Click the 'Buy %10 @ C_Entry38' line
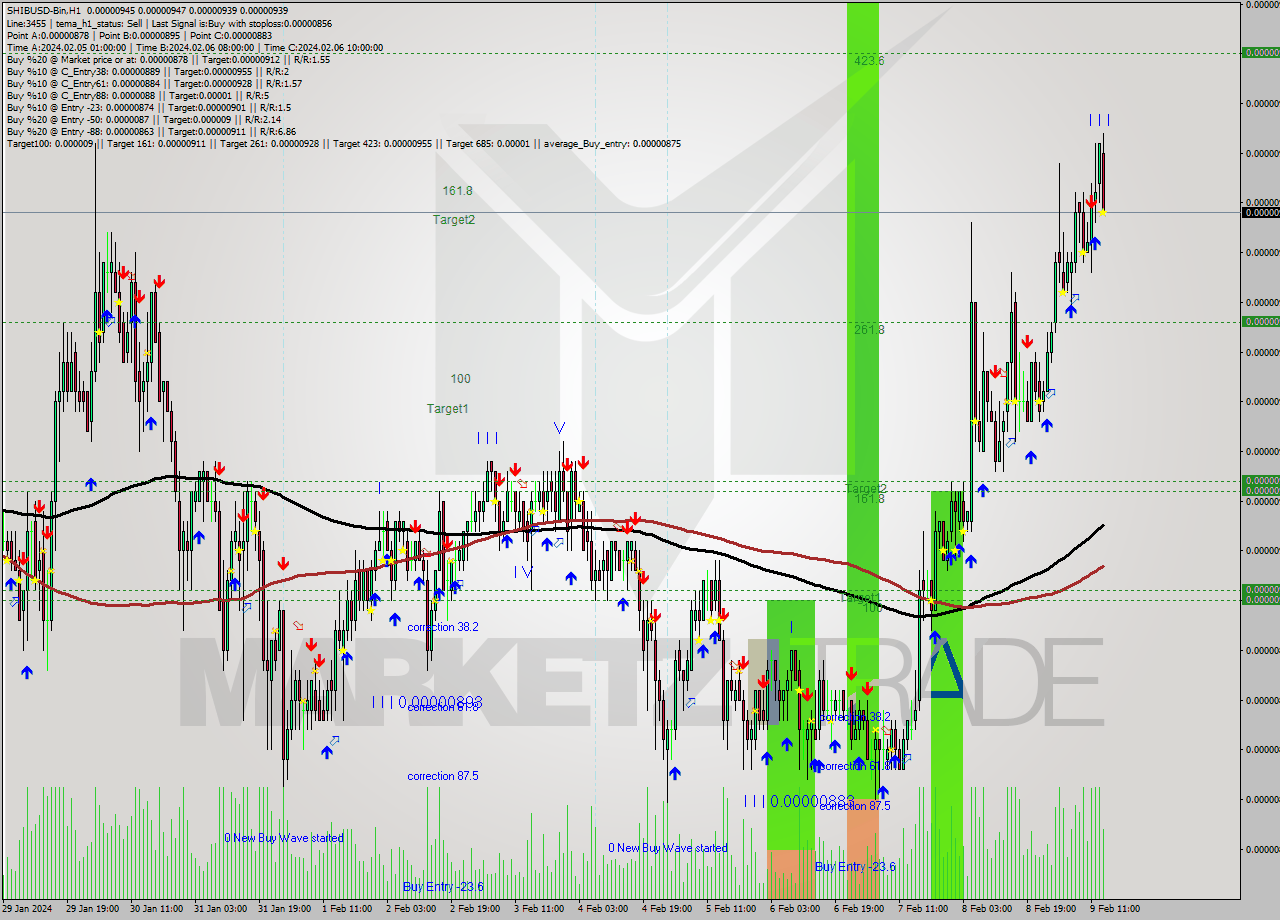 pos(148,71)
